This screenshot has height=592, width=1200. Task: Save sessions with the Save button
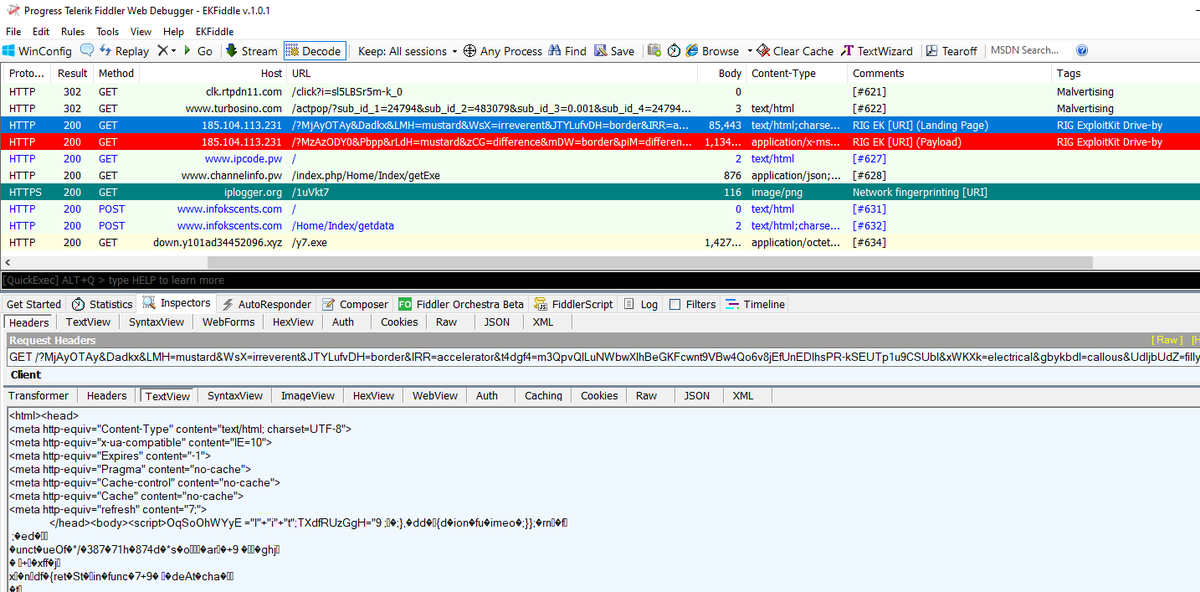coord(615,51)
